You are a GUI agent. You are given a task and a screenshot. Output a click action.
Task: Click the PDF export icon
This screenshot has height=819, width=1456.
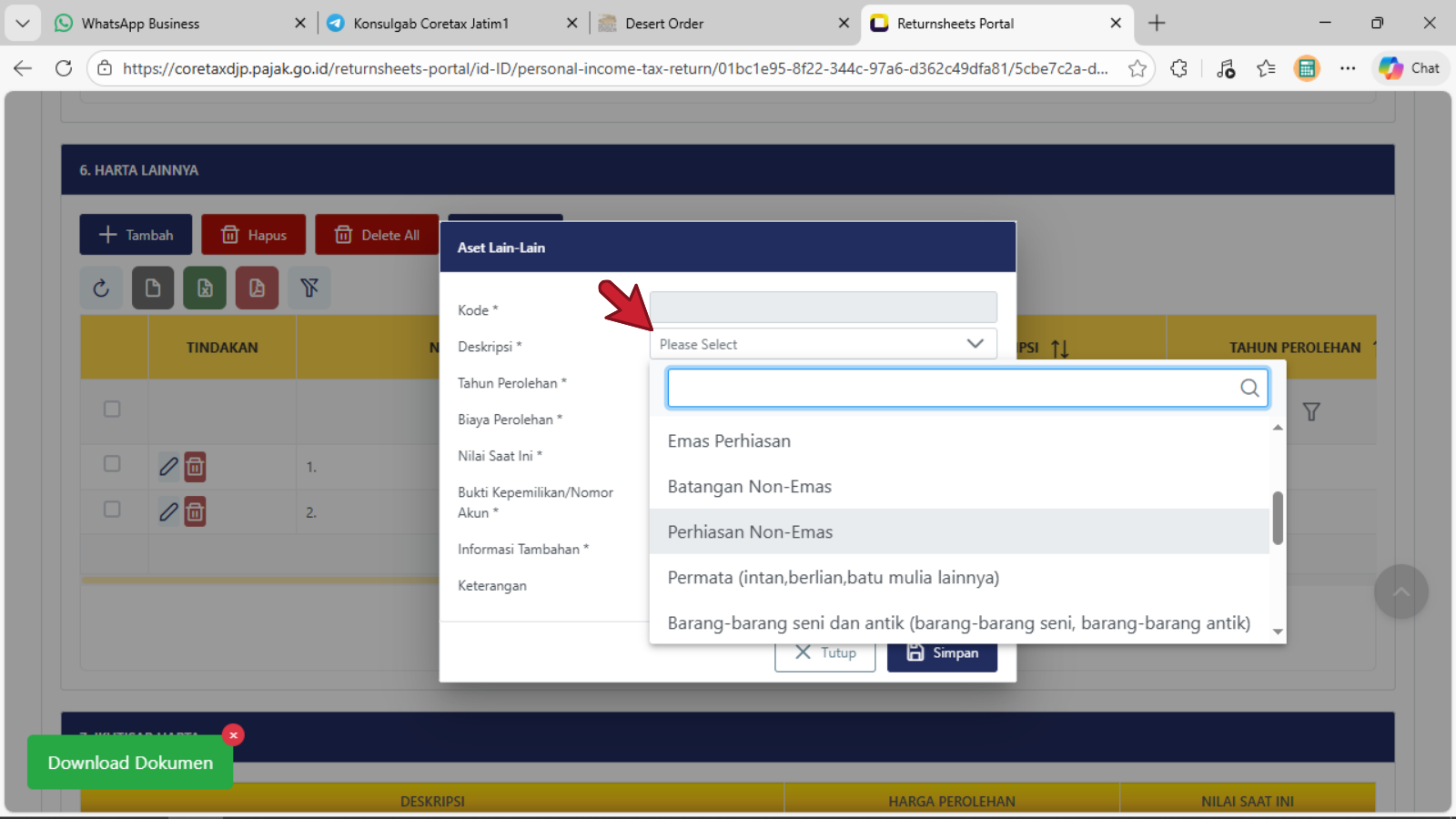257,288
